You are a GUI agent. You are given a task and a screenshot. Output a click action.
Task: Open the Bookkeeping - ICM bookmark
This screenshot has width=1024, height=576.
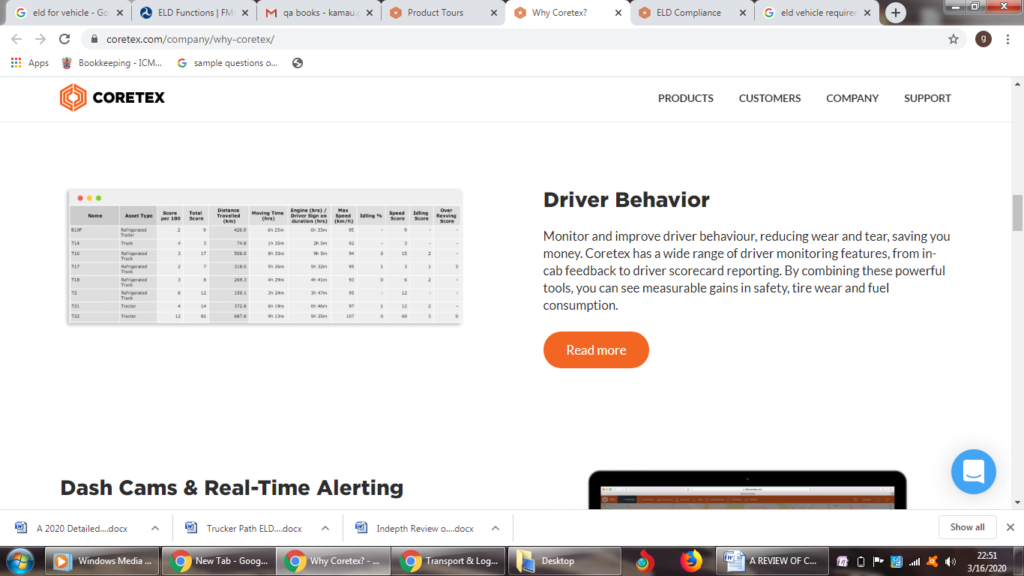[x=112, y=63]
